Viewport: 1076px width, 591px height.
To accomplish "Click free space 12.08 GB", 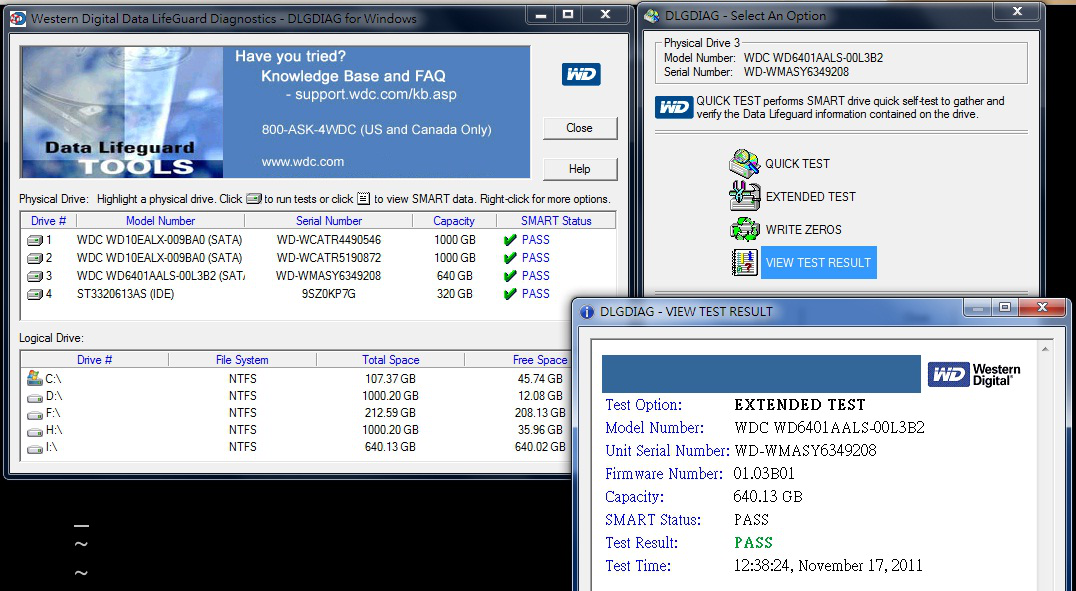I will 540,395.
